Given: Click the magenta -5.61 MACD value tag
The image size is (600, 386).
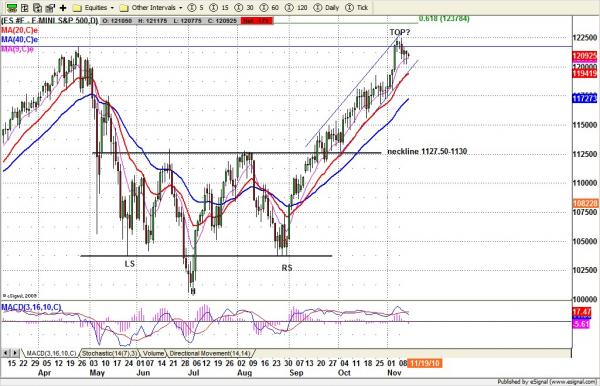Looking at the screenshot, I should 581,324.
